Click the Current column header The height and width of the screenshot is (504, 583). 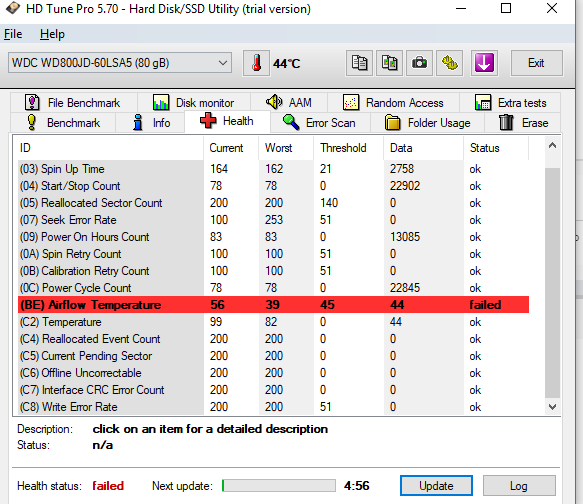pos(231,148)
